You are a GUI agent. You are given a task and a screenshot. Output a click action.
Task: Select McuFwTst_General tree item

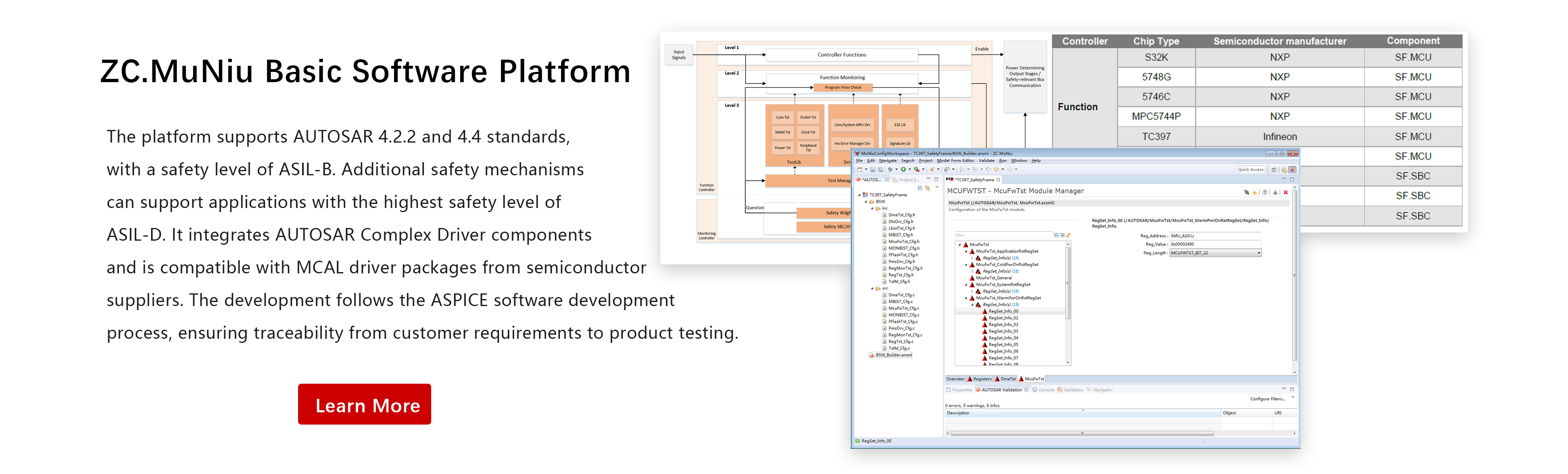pyautogui.click(x=994, y=278)
